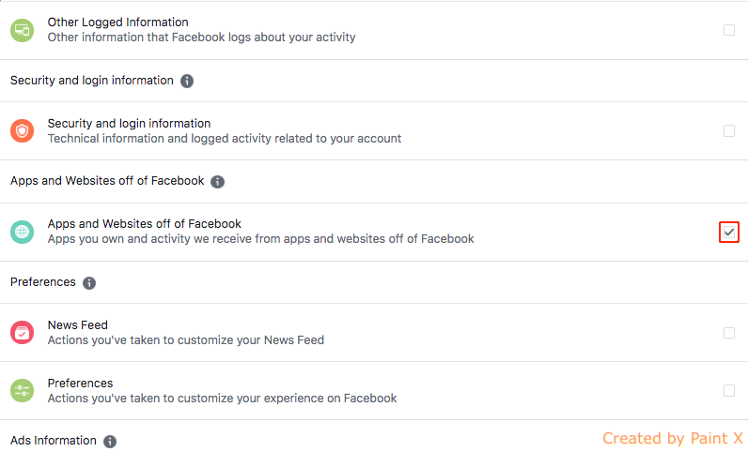
Task: Click the Security and login information row title
Action: point(129,123)
